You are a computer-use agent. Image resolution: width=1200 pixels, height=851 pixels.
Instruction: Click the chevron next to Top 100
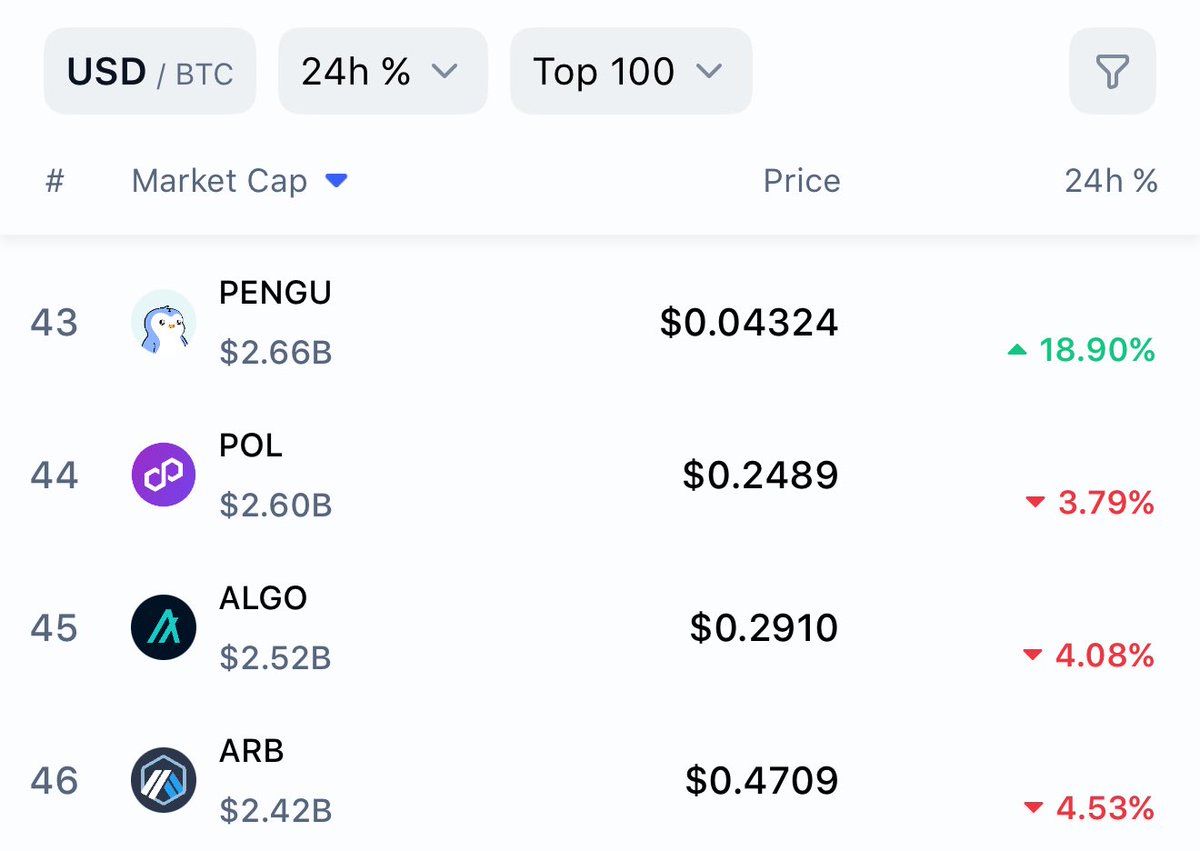click(x=709, y=72)
